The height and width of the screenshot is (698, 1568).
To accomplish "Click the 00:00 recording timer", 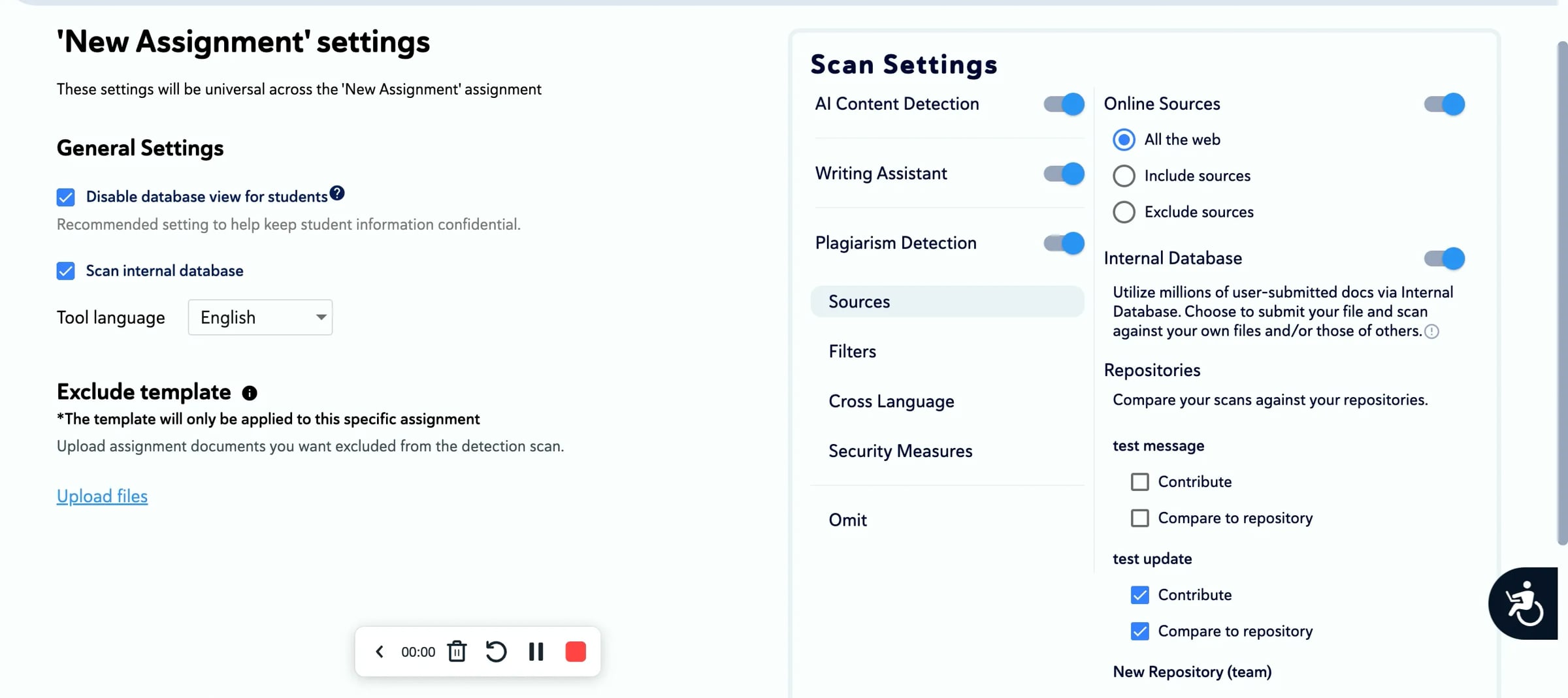I will coord(418,652).
